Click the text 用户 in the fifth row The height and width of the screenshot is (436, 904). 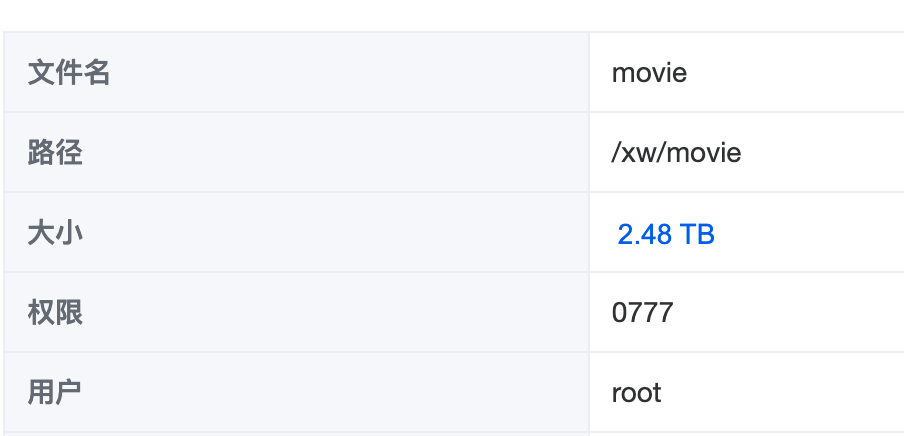coord(54,393)
